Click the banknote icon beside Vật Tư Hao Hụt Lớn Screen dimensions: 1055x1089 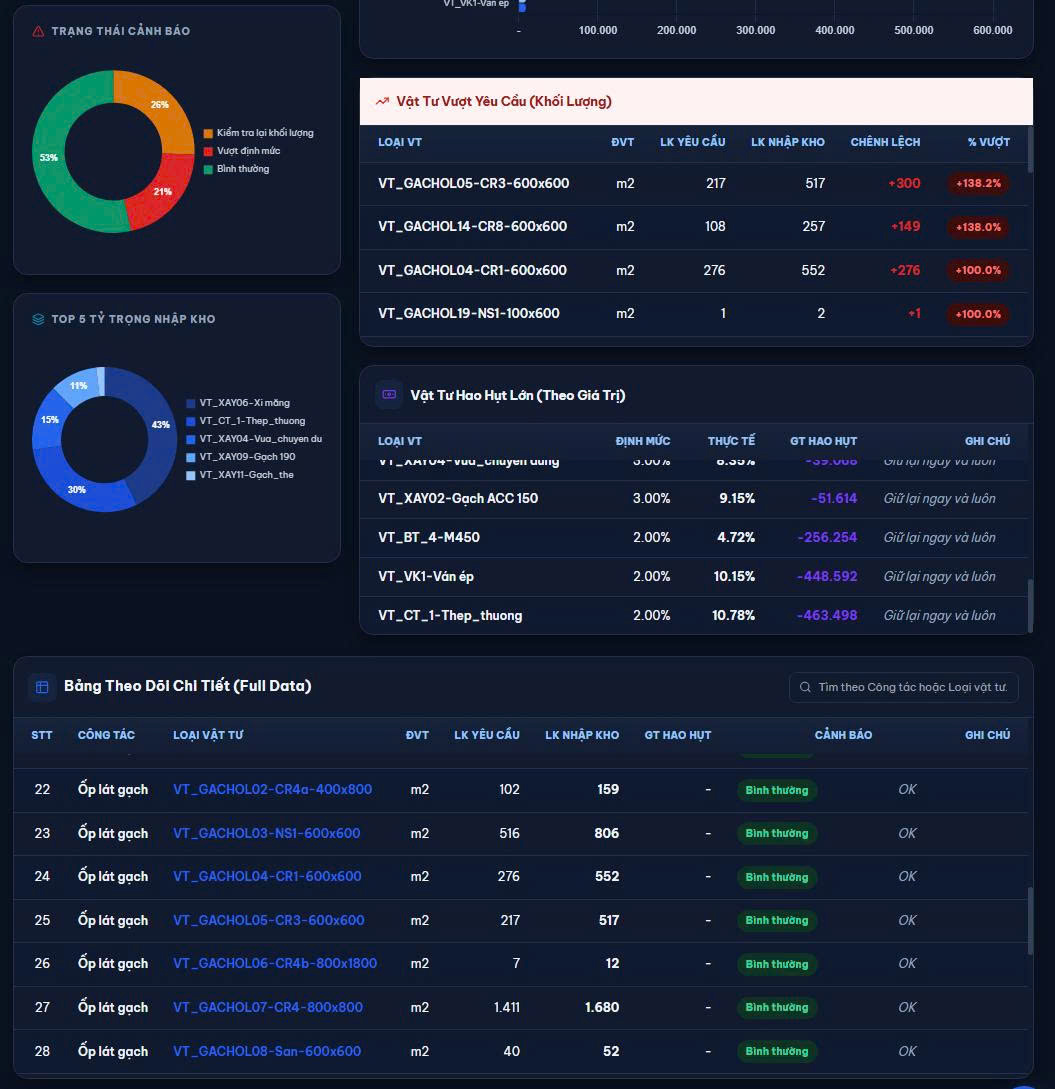tap(389, 395)
